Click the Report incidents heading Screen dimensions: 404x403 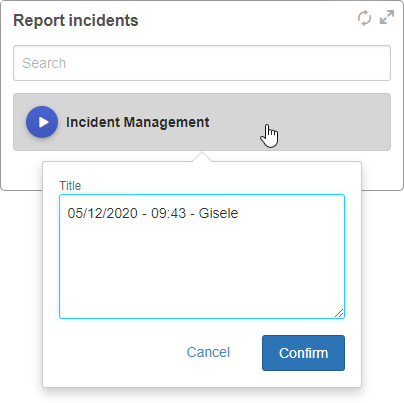[76, 20]
